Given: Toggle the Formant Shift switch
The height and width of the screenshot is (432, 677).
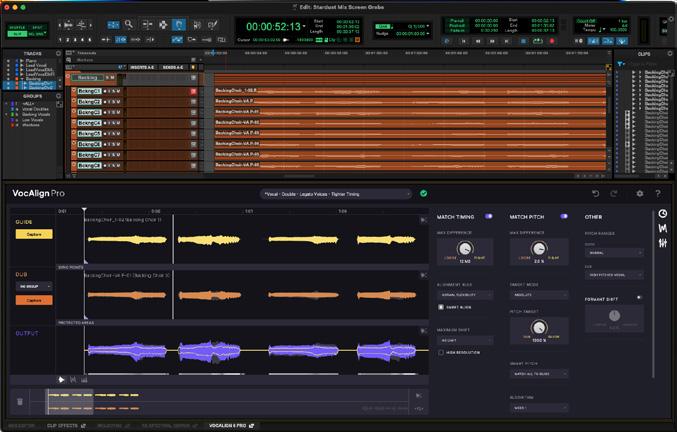Looking at the screenshot, I should pos(639,297).
